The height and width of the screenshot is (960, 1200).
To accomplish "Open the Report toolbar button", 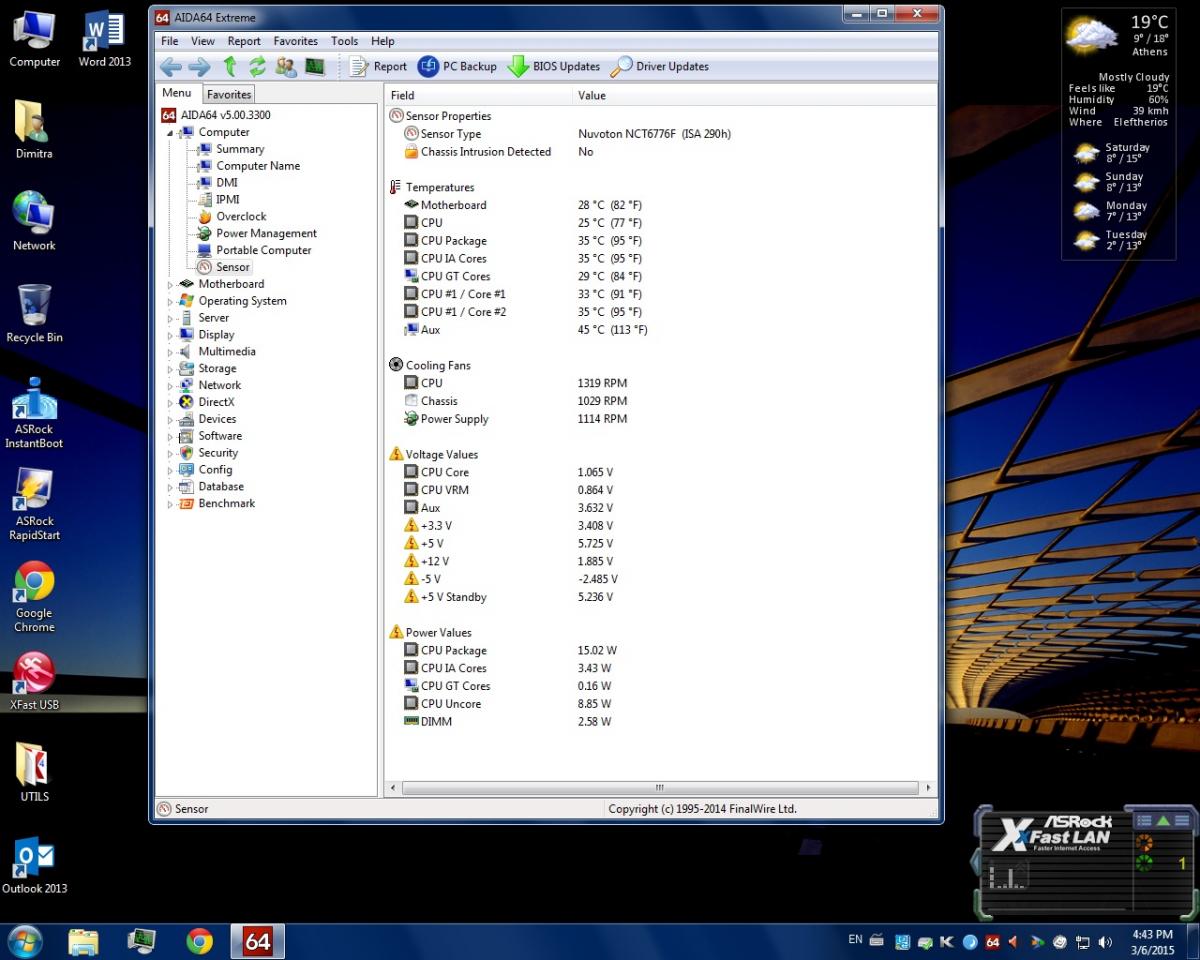I will pos(378,67).
